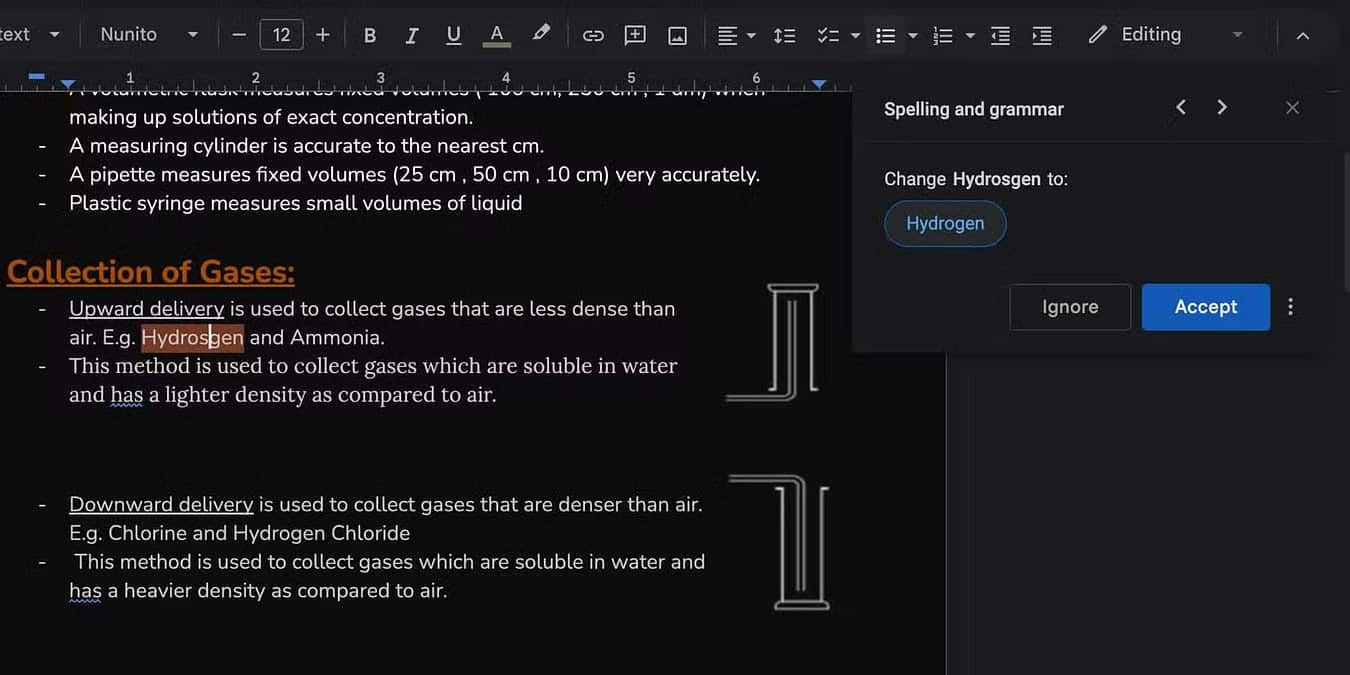Open the bulleted list options arrow

pyautogui.click(x=912, y=35)
